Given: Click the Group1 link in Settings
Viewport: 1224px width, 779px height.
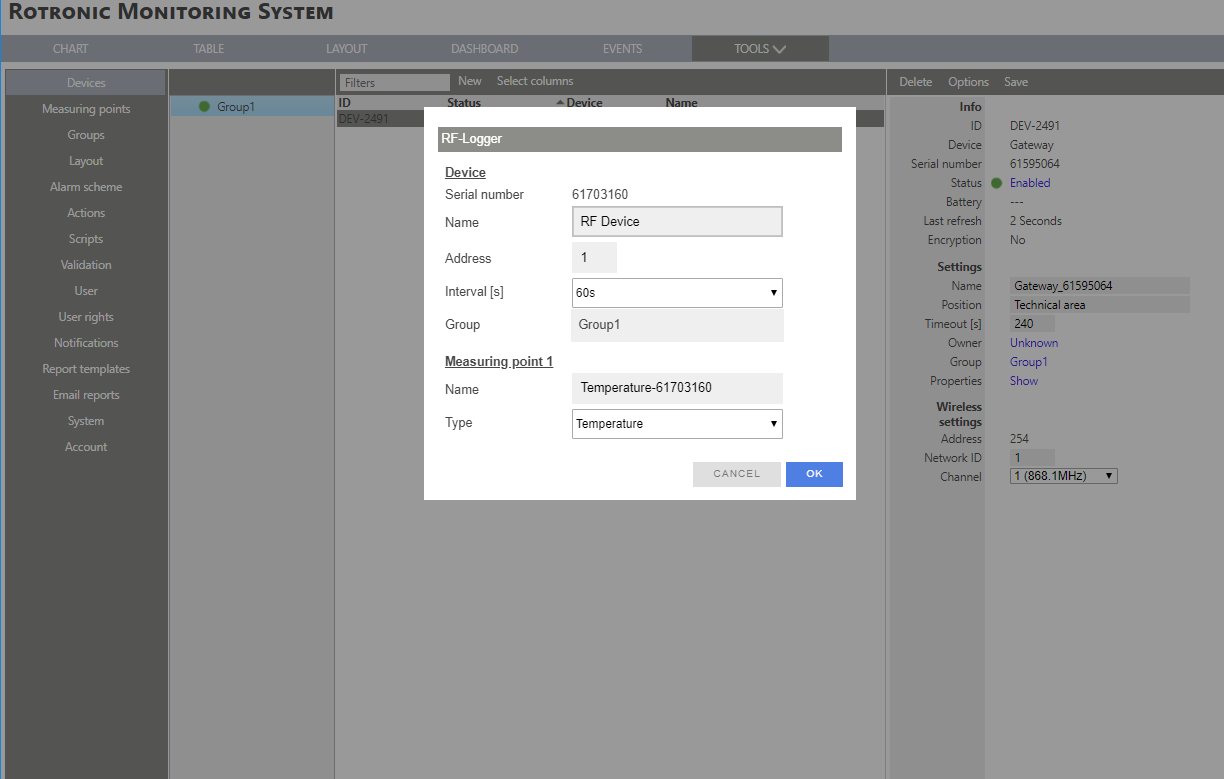Looking at the screenshot, I should pos(1029,362).
